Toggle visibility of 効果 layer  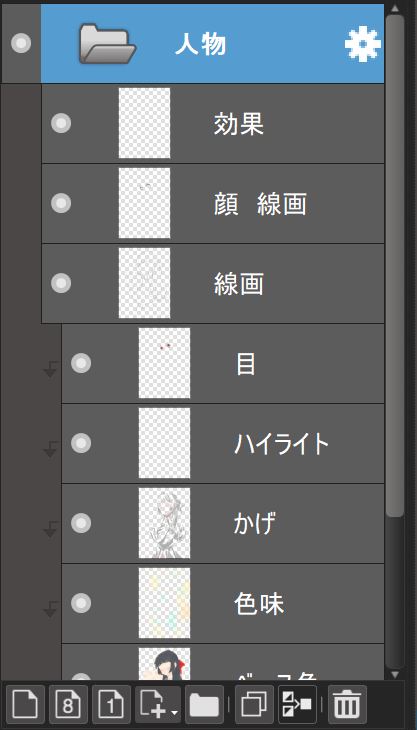pyautogui.click(x=61, y=123)
